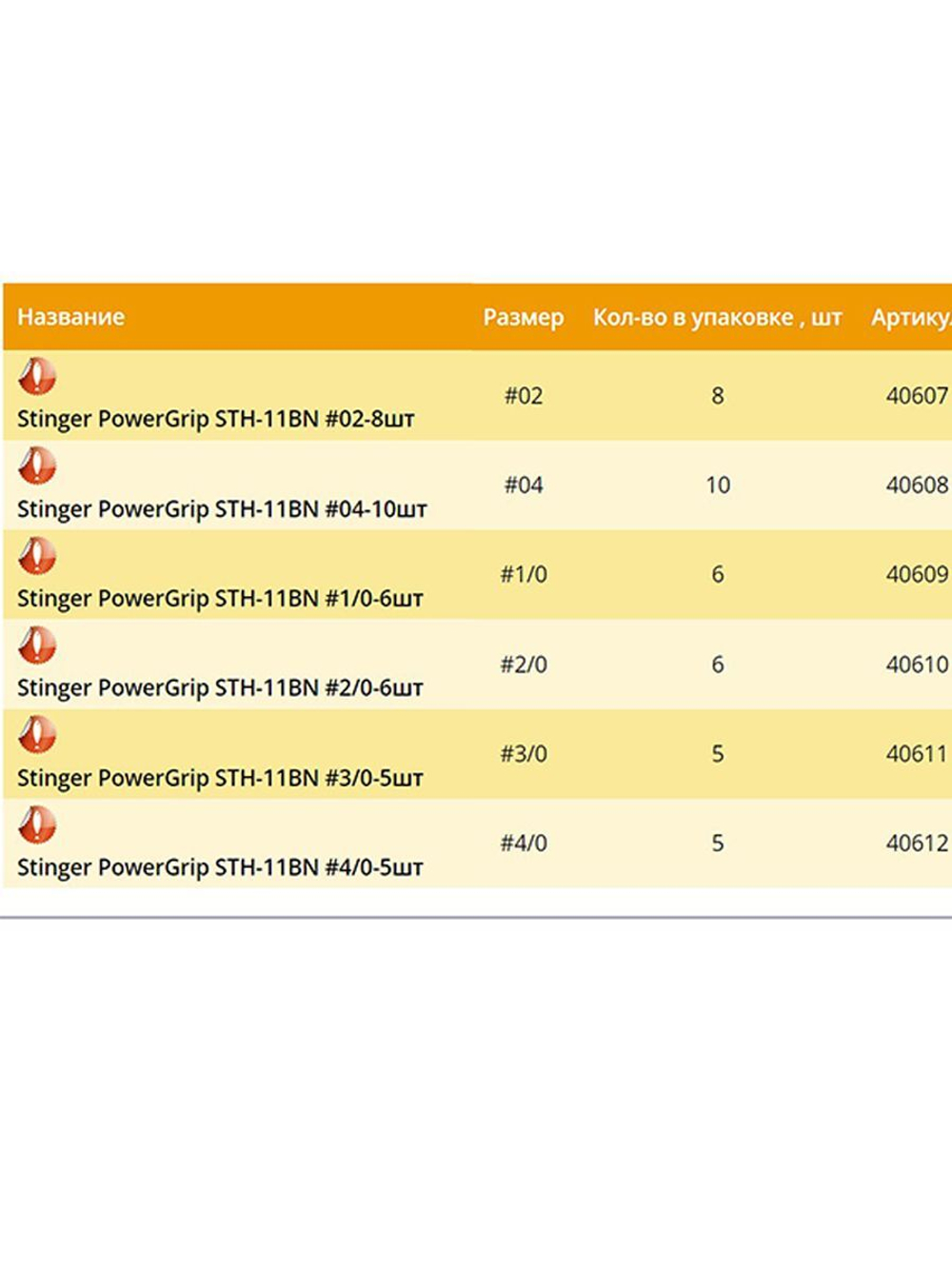Viewport: 952px width, 1269px height.
Task: Click the red icon above the #3/0-5шт product name
Action: pyautogui.click(x=37, y=735)
